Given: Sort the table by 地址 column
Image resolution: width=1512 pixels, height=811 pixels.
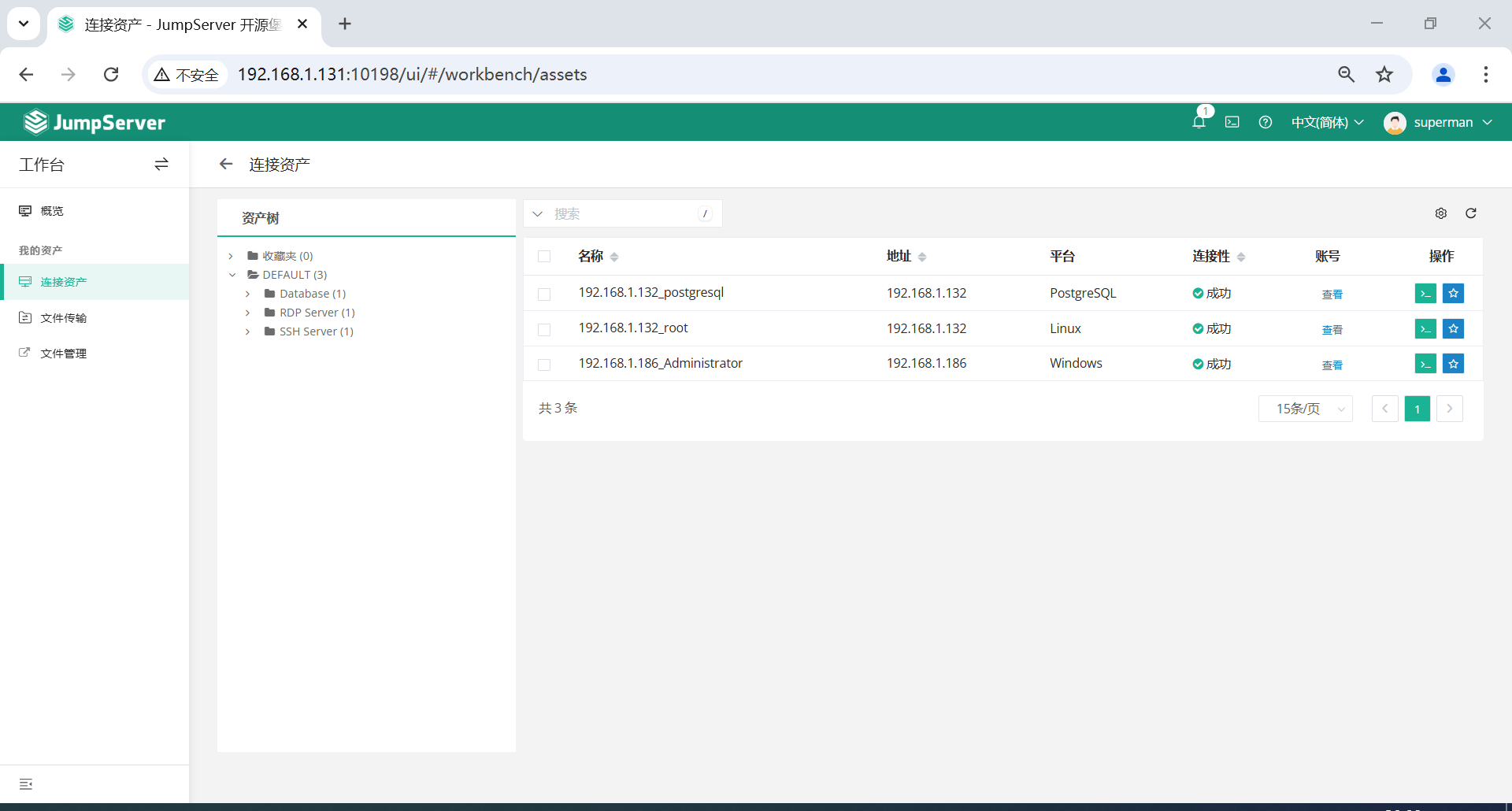Looking at the screenshot, I should (x=922, y=257).
